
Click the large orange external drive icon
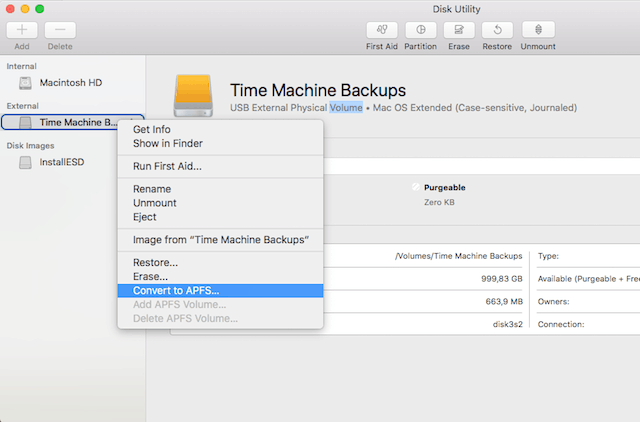coord(194,96)
